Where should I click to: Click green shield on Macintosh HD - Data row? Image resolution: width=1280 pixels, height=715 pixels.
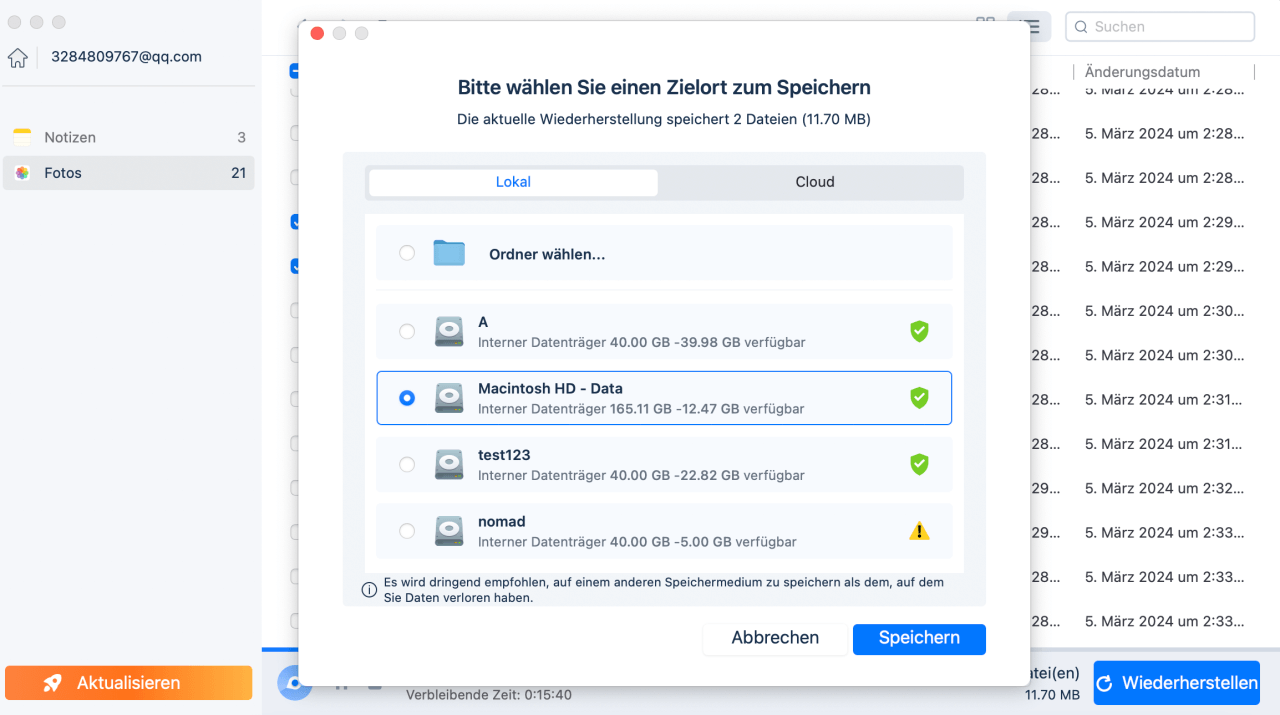[x=919, y=398]
